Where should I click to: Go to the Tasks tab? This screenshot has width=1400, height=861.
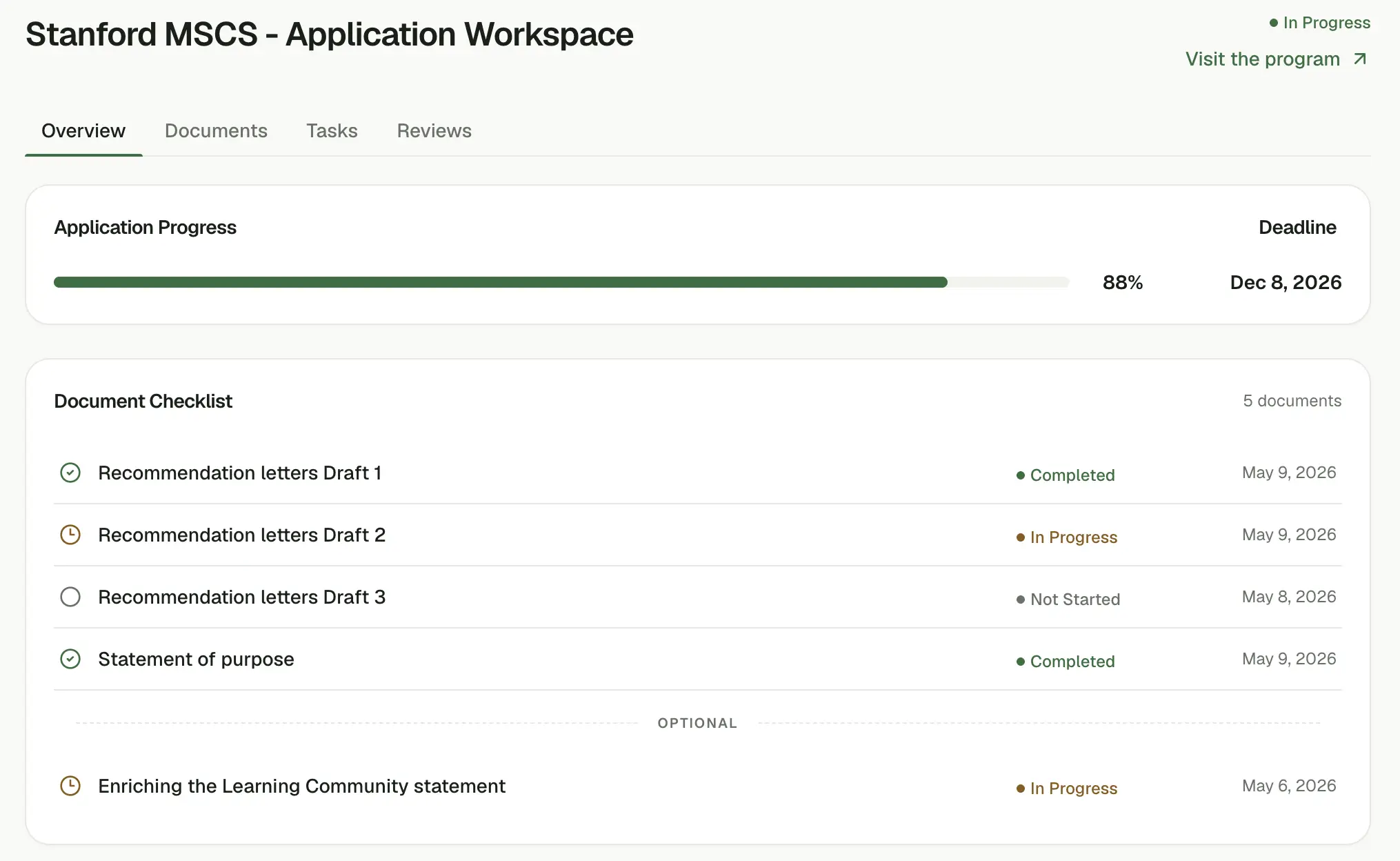click(x=332, y=130)
